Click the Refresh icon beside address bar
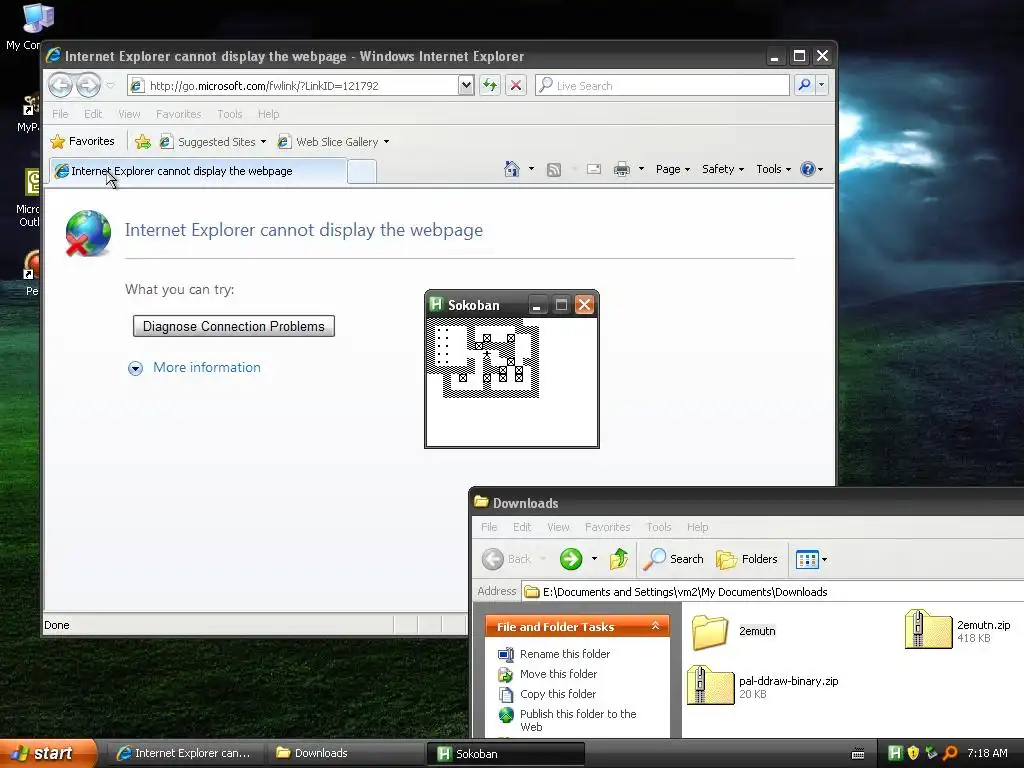1024x768 pixels. pyautogui.click(x=490, y=86)
